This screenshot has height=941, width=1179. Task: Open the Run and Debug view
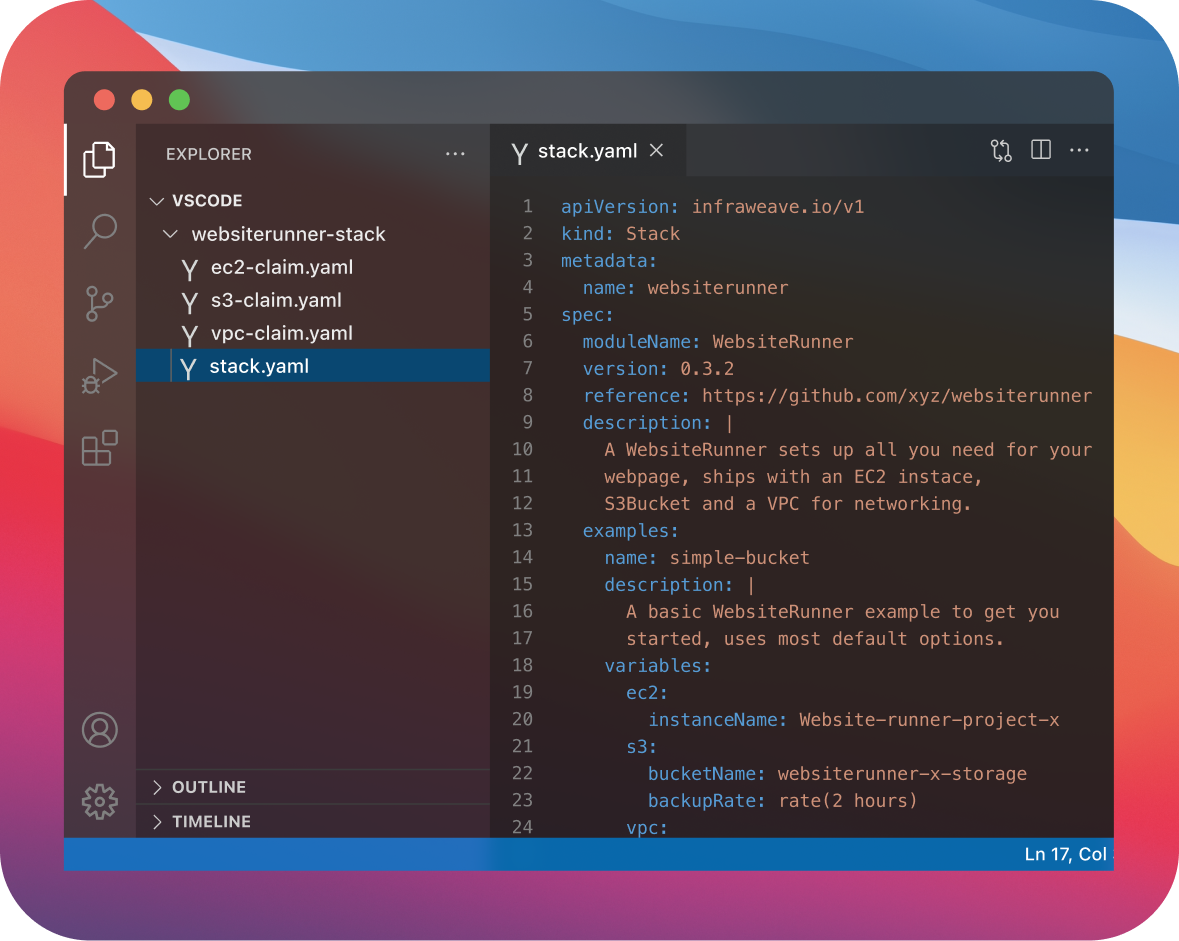99,376
